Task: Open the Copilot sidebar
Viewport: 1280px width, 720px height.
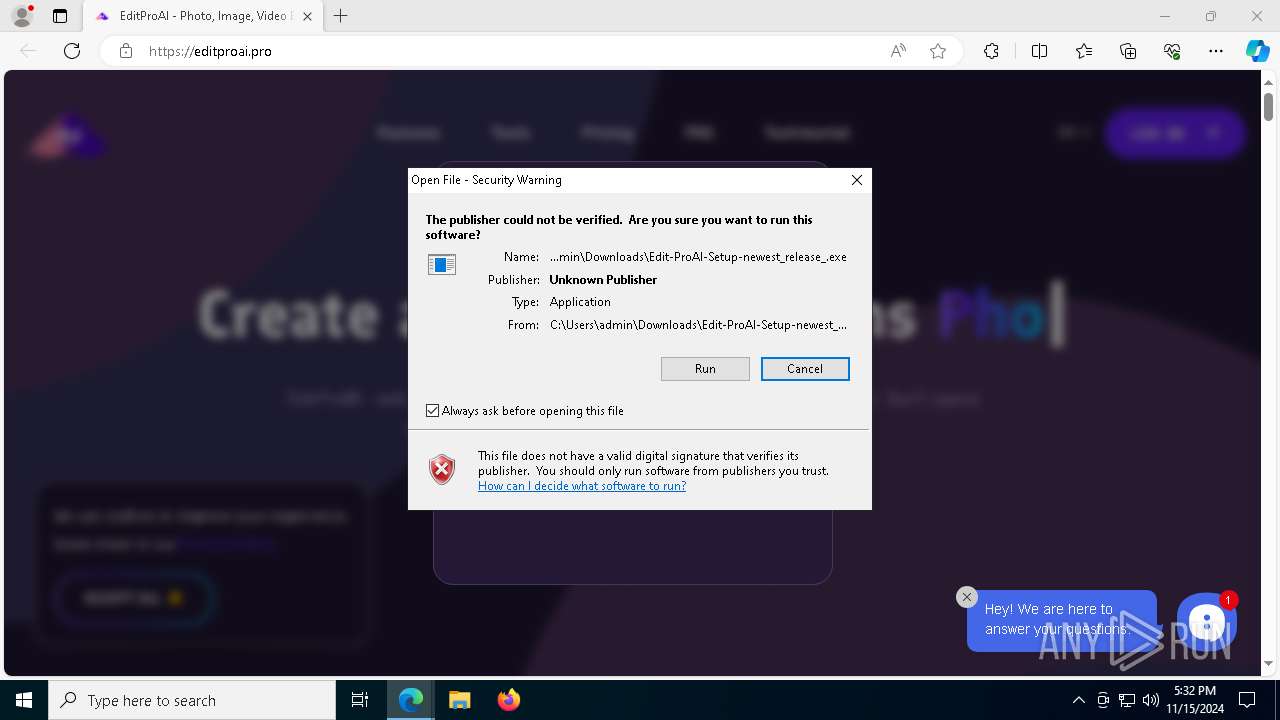Action: [1257, 51]
